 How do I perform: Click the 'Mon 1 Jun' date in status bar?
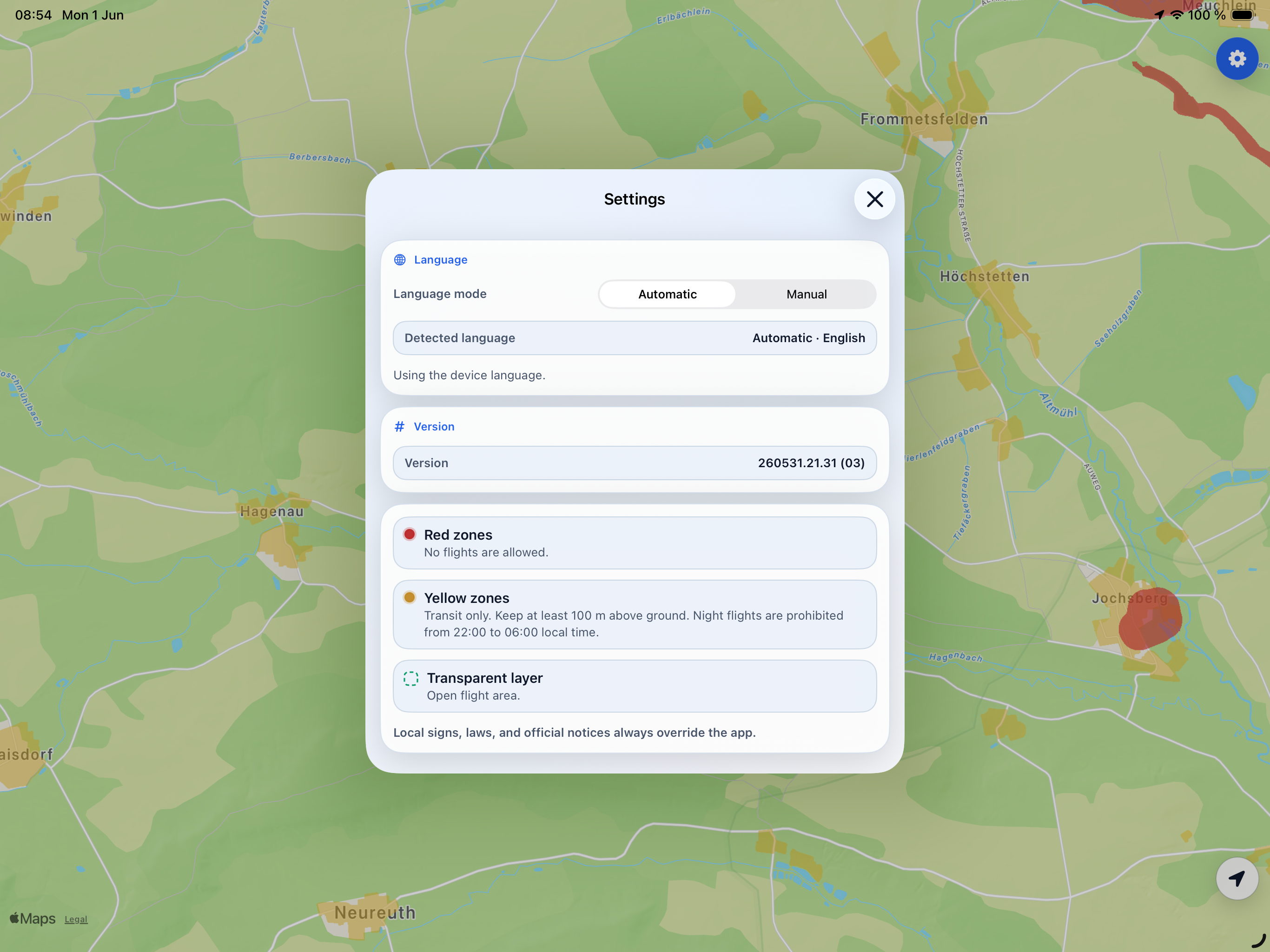click(x=93, y=15)
